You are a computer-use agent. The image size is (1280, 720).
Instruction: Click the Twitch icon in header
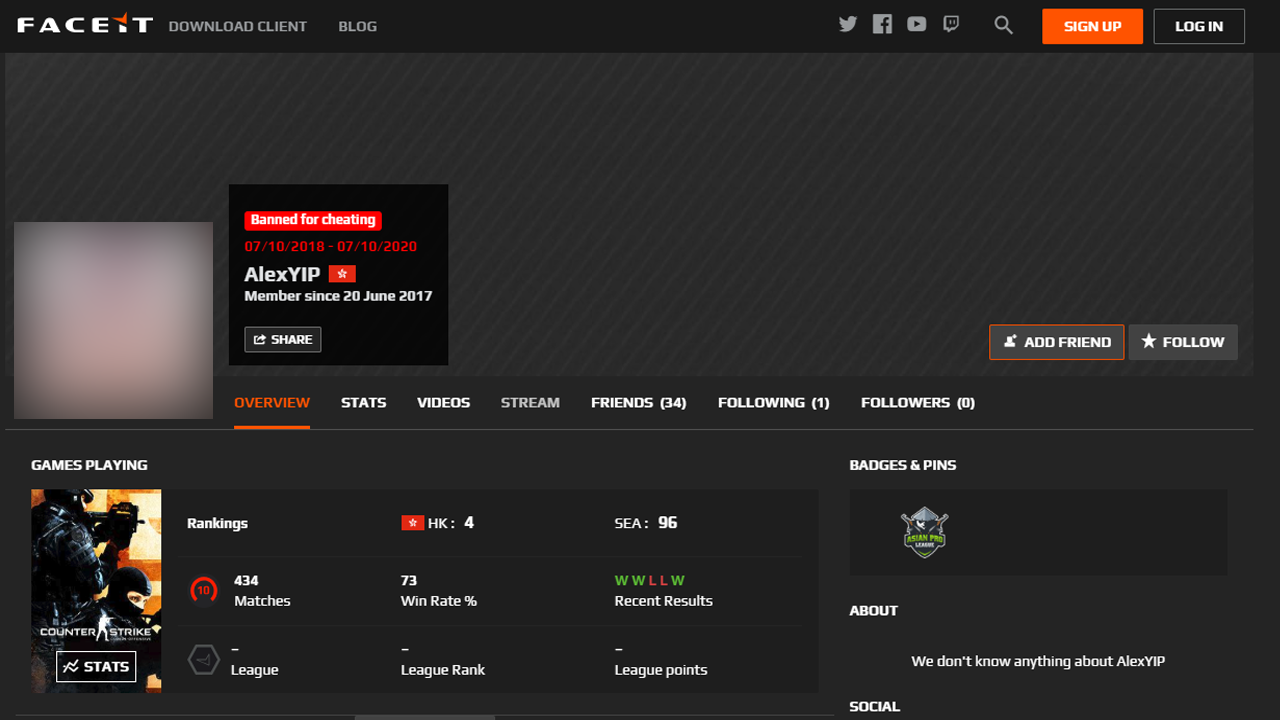951,25
